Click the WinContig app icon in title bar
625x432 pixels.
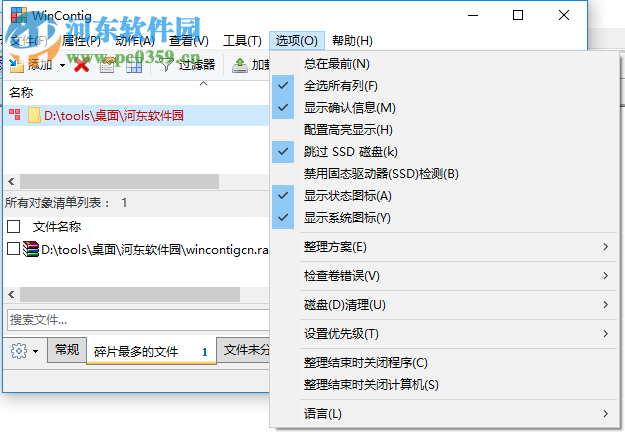(x=18, y=16)
